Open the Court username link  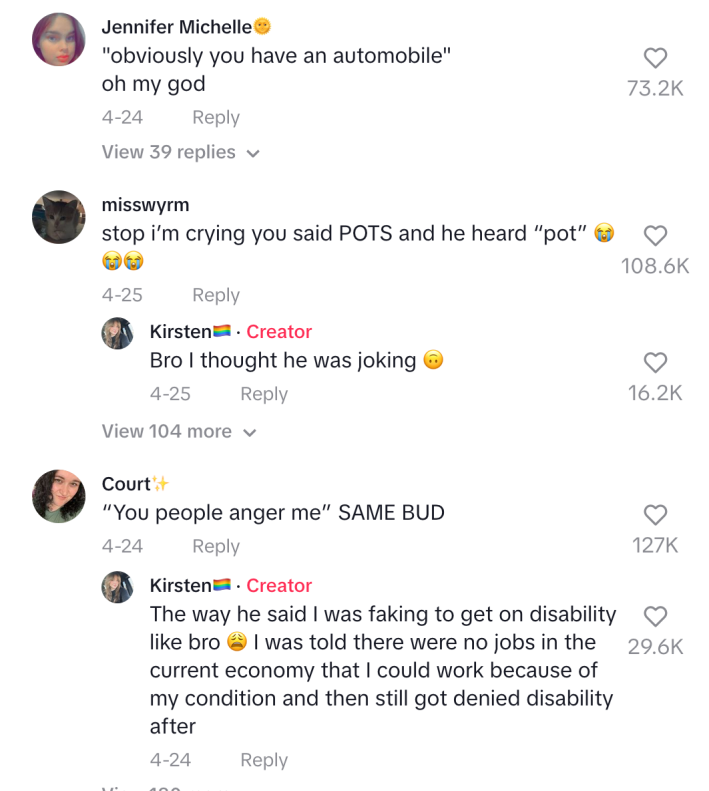[x=126, y=484]
